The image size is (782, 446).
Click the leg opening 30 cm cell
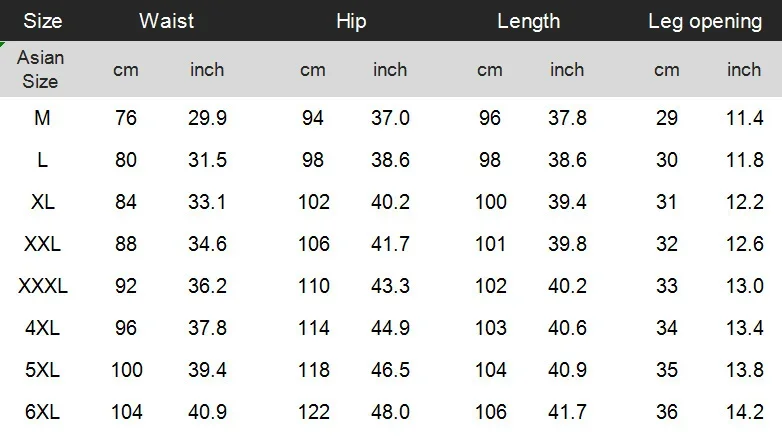tap(667, 160)
